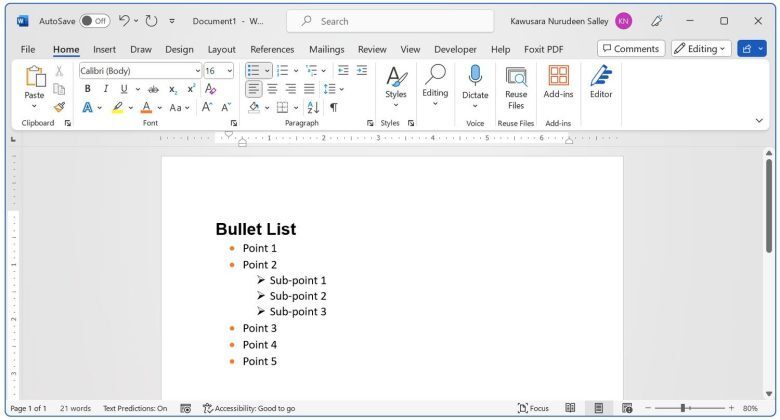The height and width of the screenshot is (420, 780).
Task: Click the Multilevel list icon
Action: point(311,71)
